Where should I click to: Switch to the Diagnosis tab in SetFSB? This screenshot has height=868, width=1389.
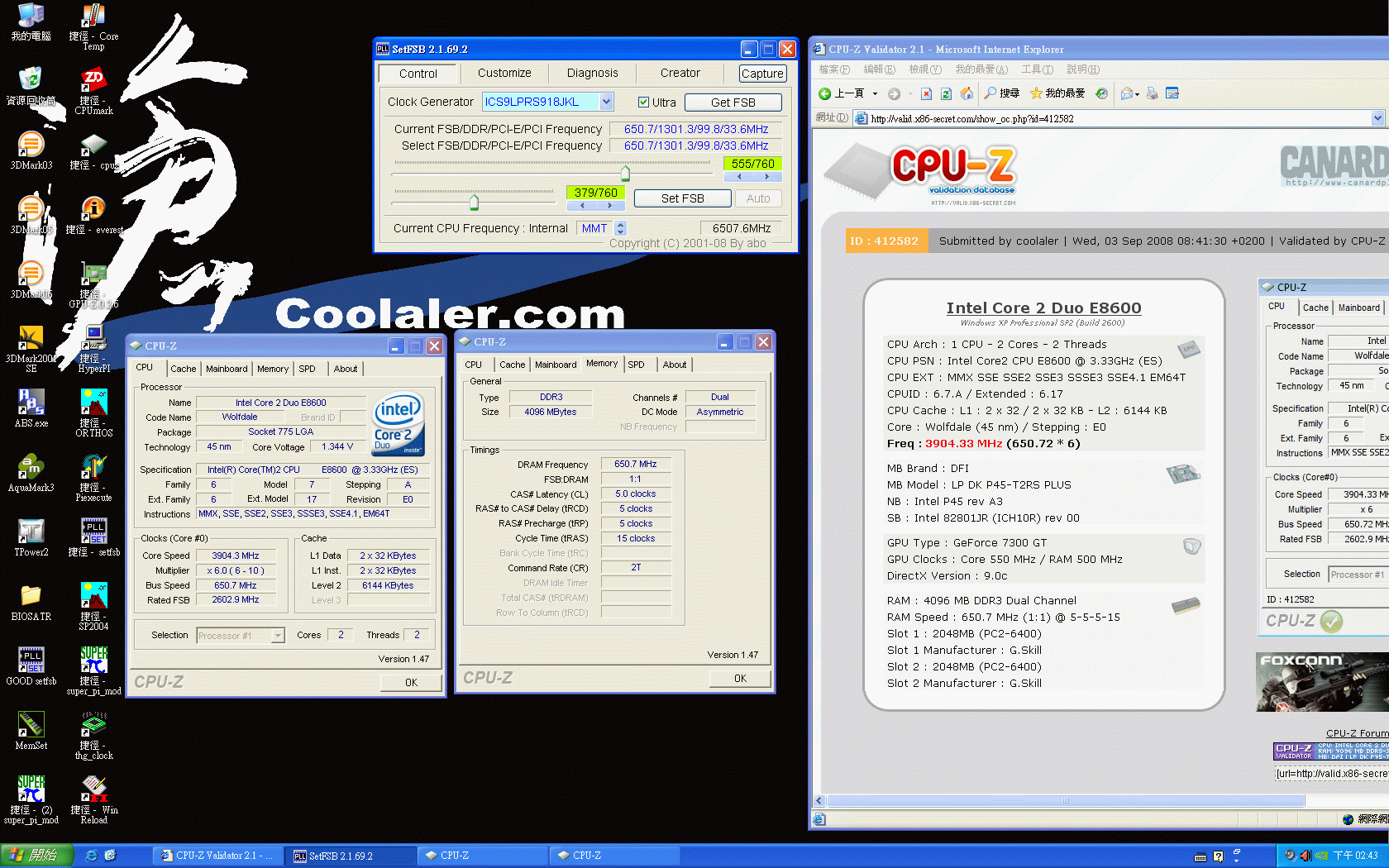[x=592, y=73]
